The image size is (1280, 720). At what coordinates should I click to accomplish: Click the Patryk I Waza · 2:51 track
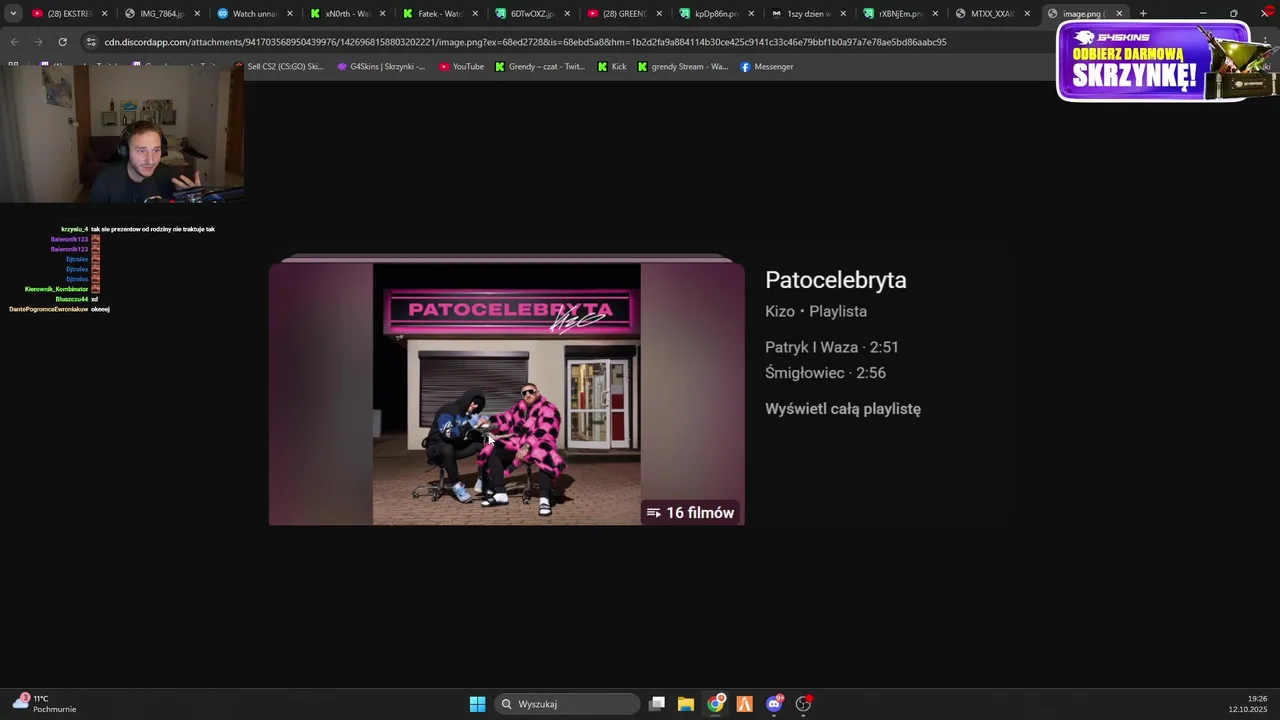[x=832, y=347]
